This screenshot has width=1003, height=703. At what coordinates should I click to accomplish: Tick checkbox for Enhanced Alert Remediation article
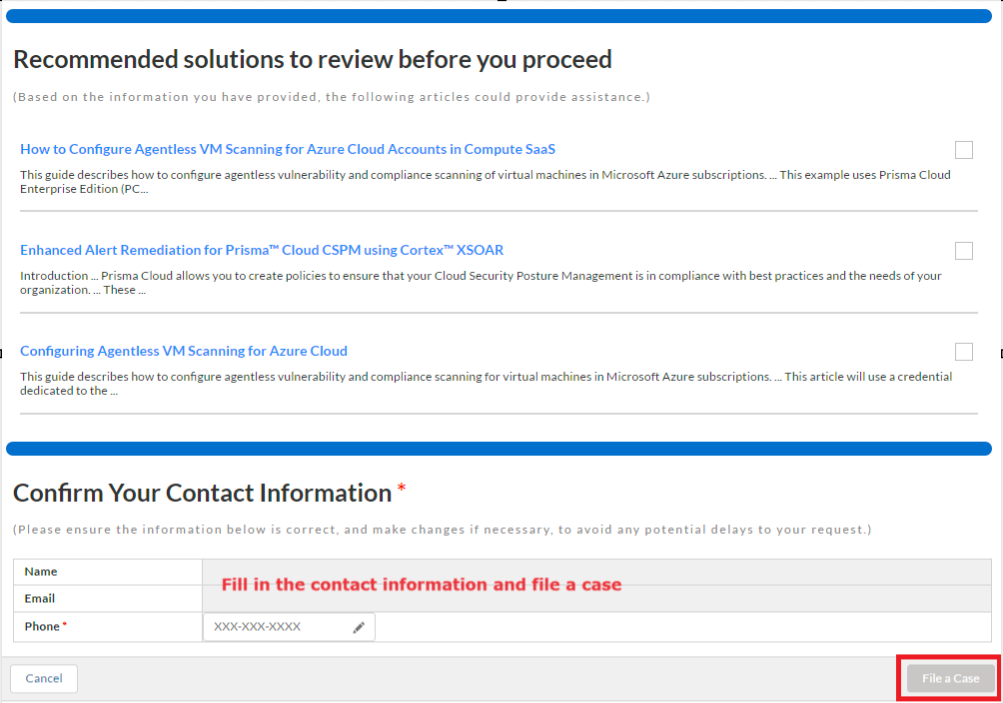[x=963, y=251]
